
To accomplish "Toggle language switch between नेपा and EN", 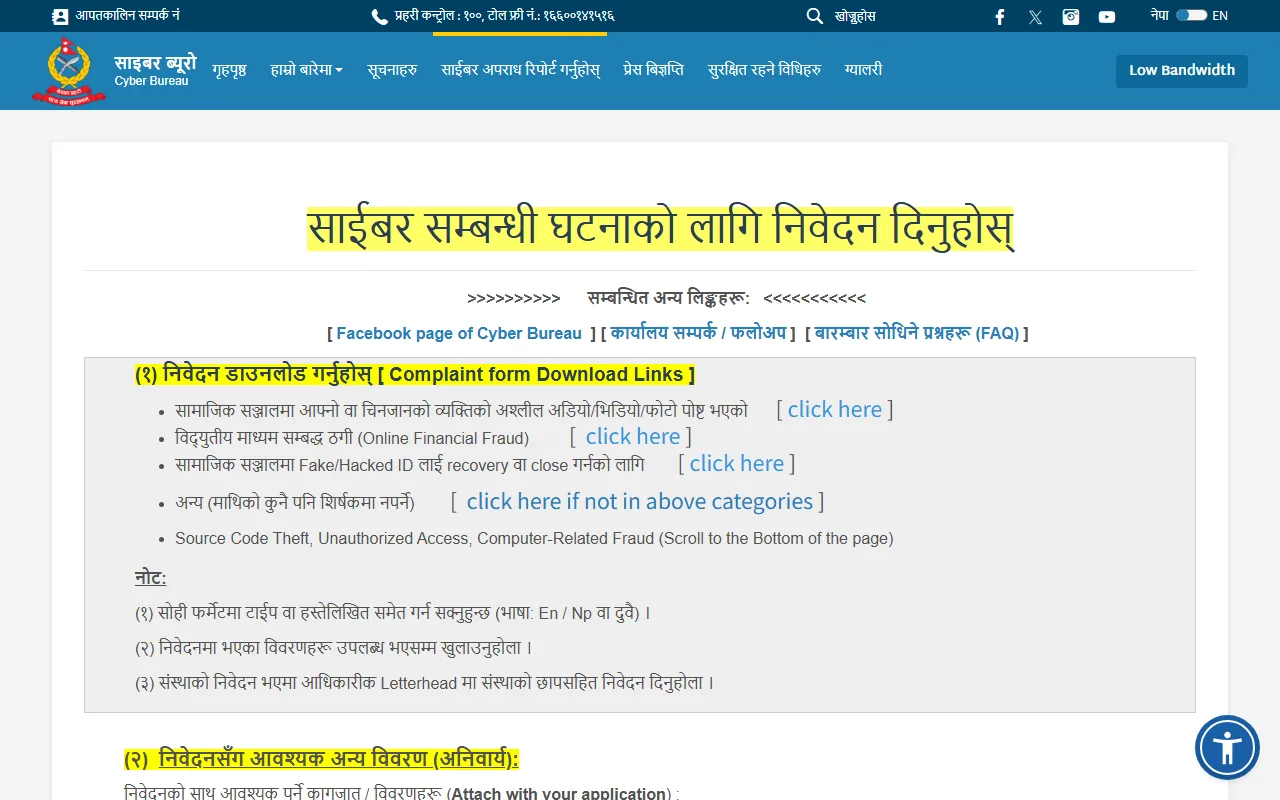I will point(1191,15).
